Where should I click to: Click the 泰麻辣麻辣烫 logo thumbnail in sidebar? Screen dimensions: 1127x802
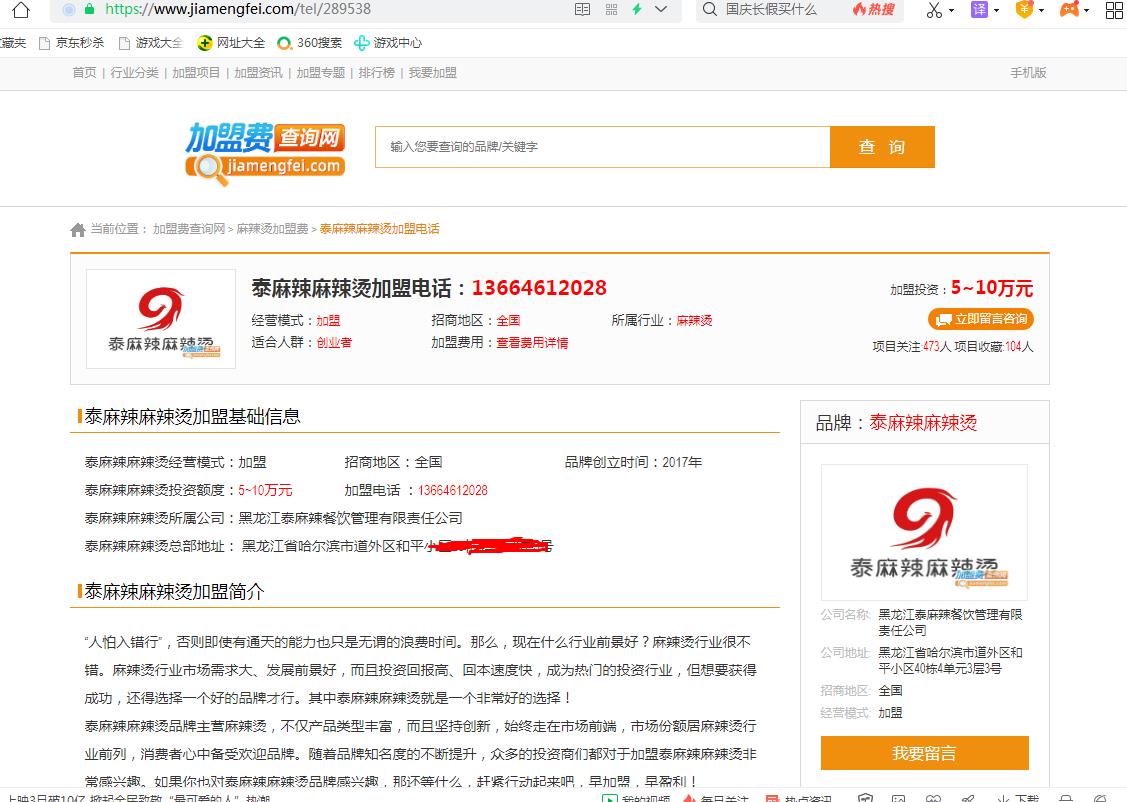pos(924,531)
